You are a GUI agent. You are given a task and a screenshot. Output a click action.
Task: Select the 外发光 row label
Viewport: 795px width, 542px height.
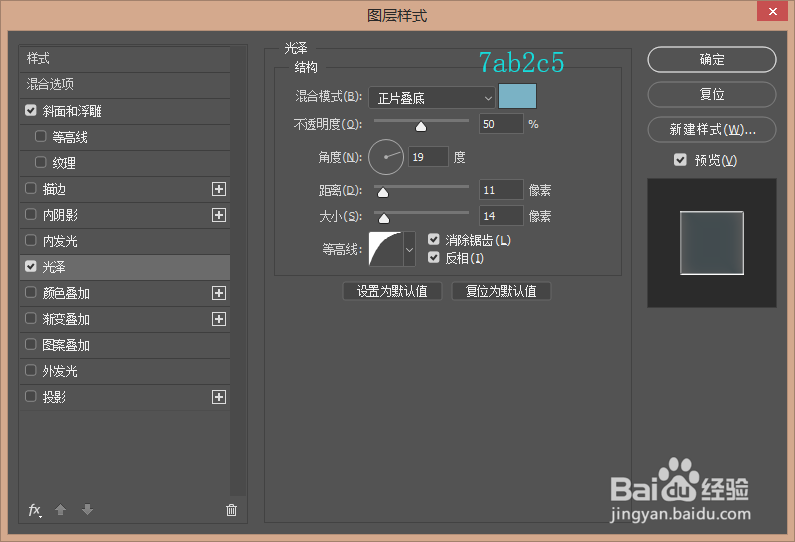point(60,372)
